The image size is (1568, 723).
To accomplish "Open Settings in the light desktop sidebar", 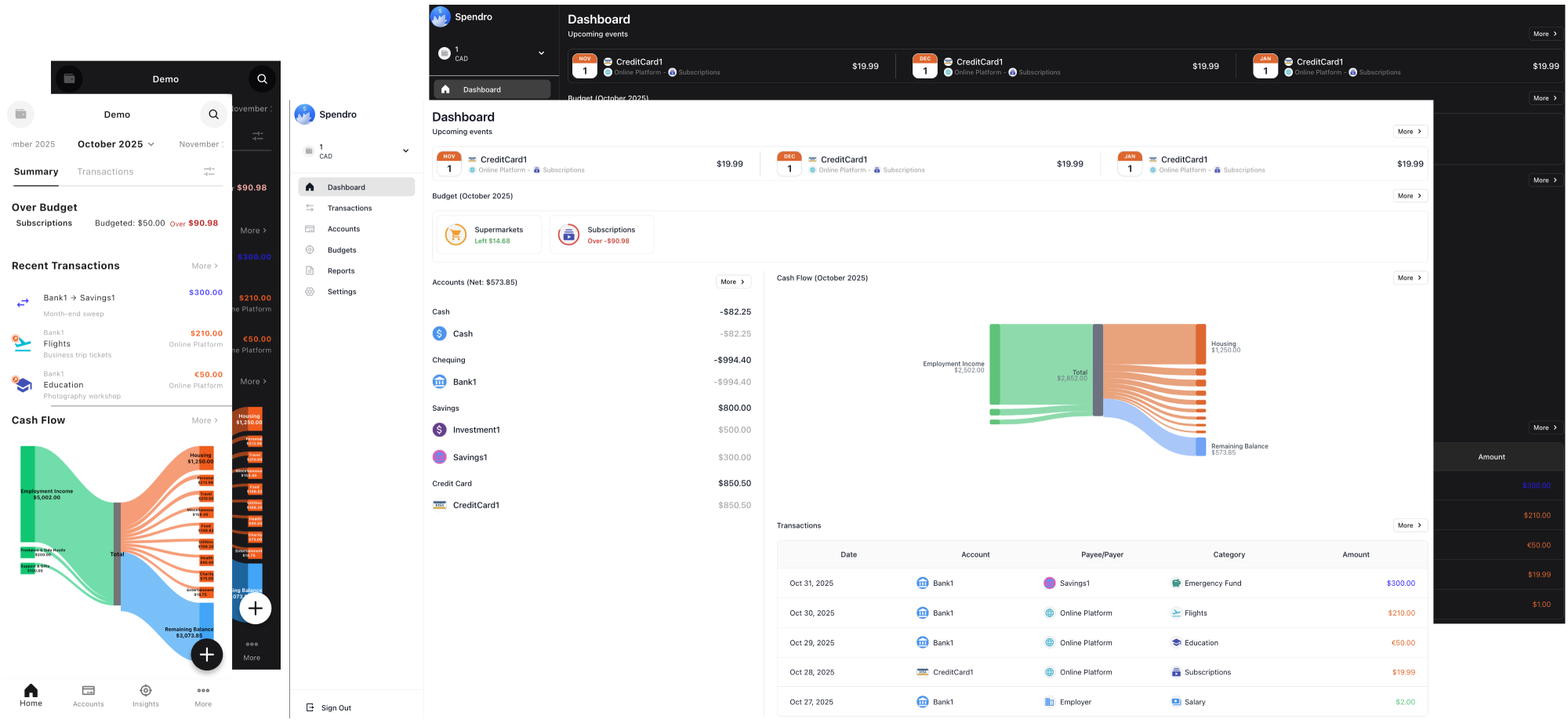I will (342, 292).
